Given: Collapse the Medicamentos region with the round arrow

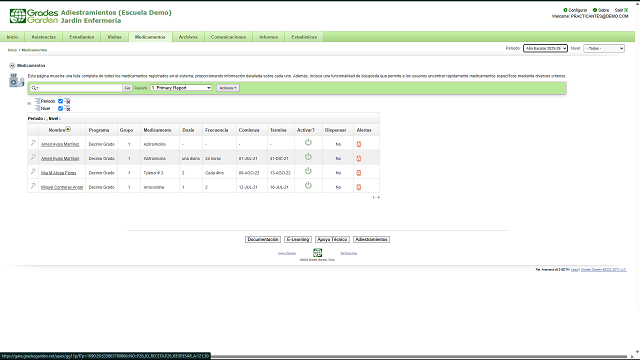Looking at the screenshot, I should pos(12,65).
